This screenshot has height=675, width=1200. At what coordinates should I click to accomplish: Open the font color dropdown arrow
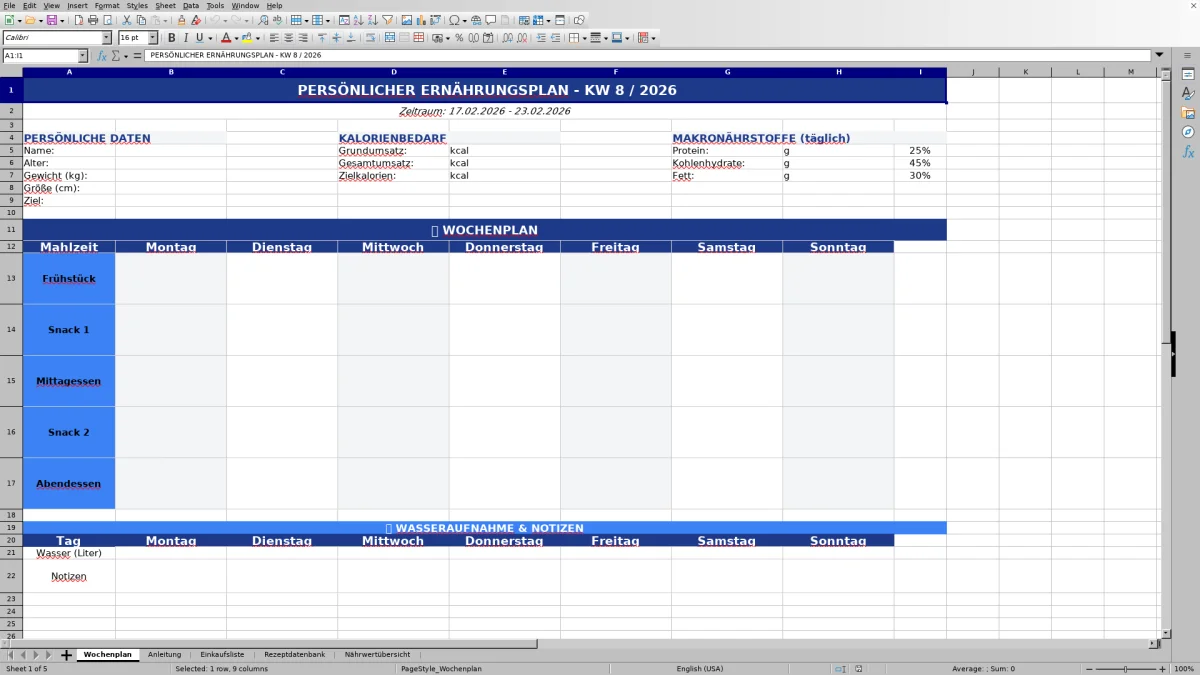click(236, 37)
